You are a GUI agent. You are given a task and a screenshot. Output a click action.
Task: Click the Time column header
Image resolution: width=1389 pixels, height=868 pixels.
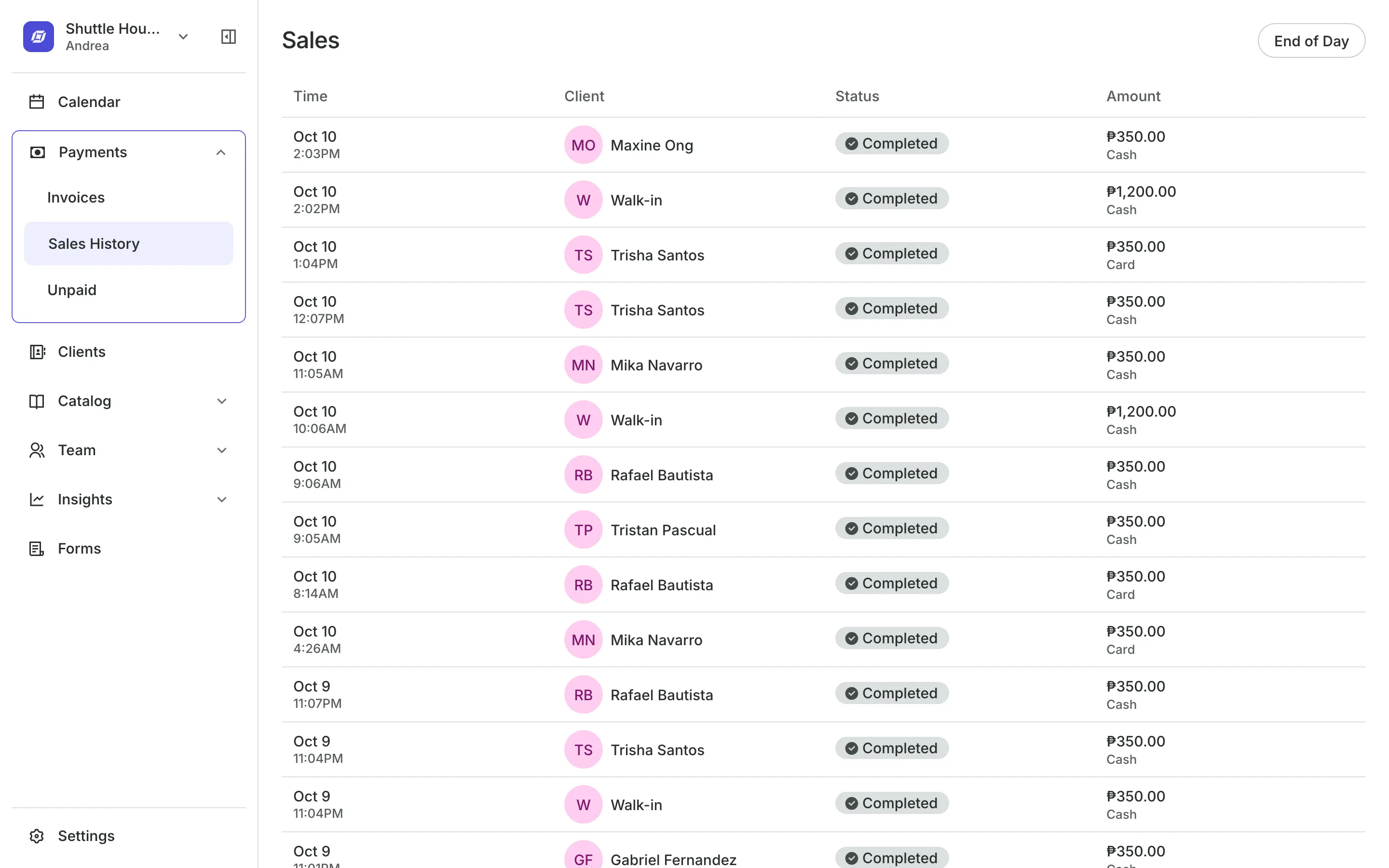[x=311, y=96]
